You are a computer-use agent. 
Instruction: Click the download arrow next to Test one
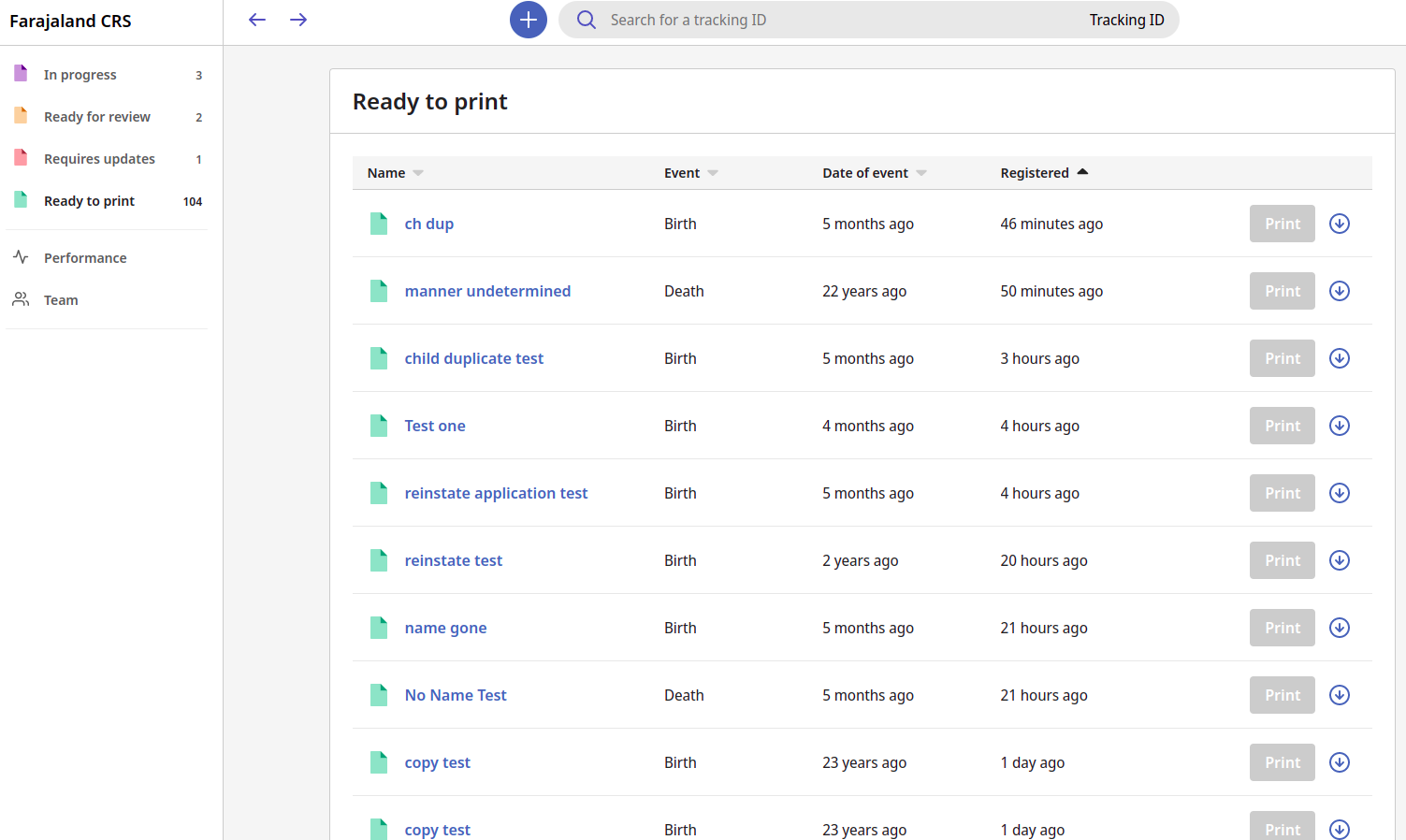[1339, 426]
